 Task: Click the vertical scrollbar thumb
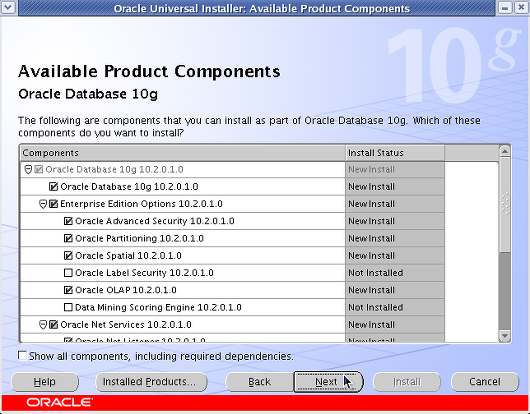pyautogui.click(x=505, y=204)
